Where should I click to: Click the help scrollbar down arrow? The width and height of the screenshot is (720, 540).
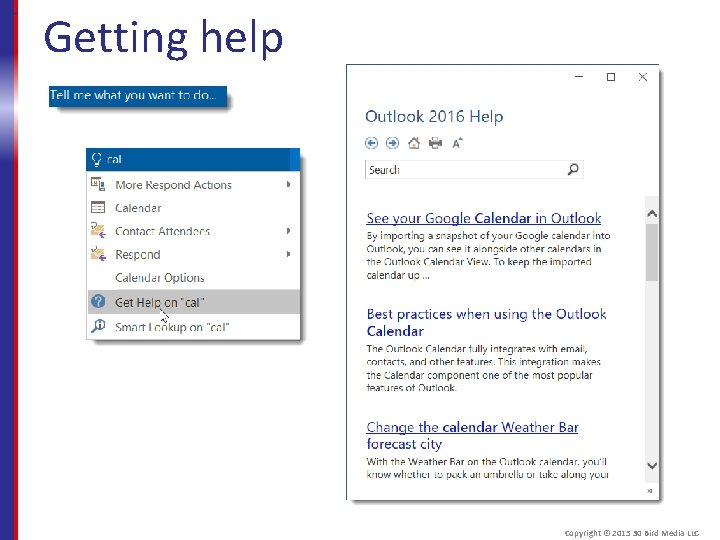652,465
